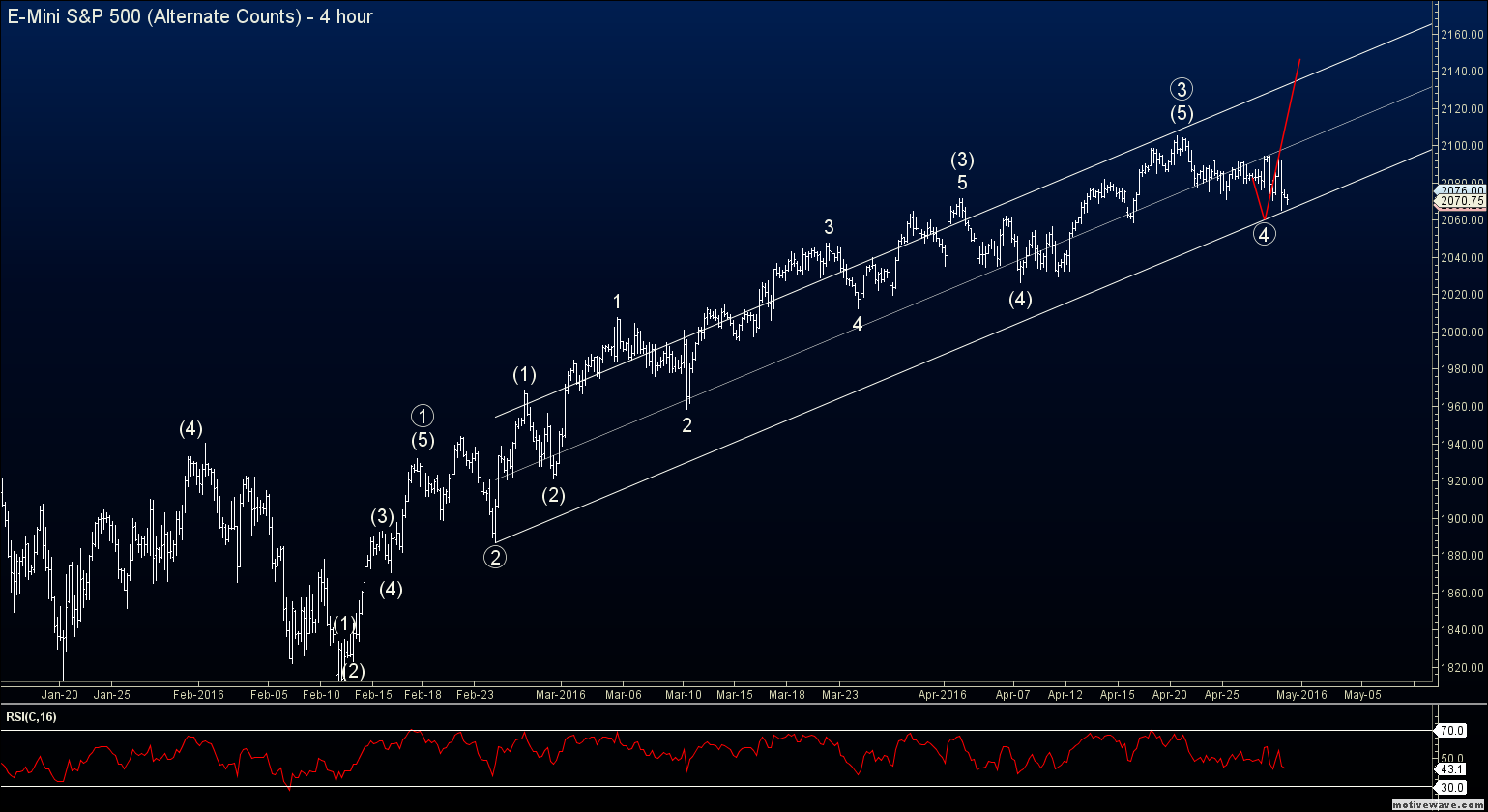Click the 1840.00 price axis label
Viewport: 1488px width, 812px height.
click(1461, 630)
